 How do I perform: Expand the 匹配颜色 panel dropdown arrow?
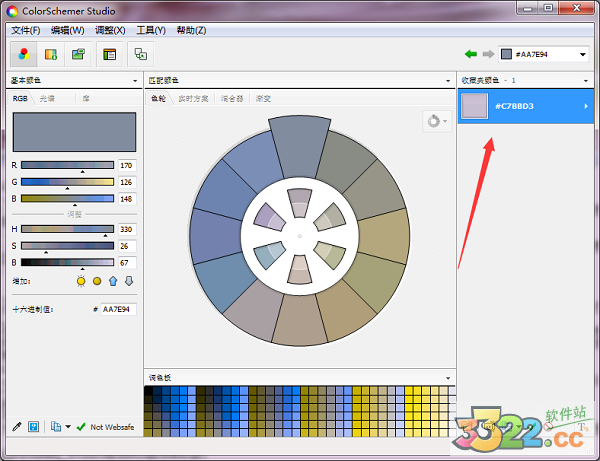click(448, 81)
